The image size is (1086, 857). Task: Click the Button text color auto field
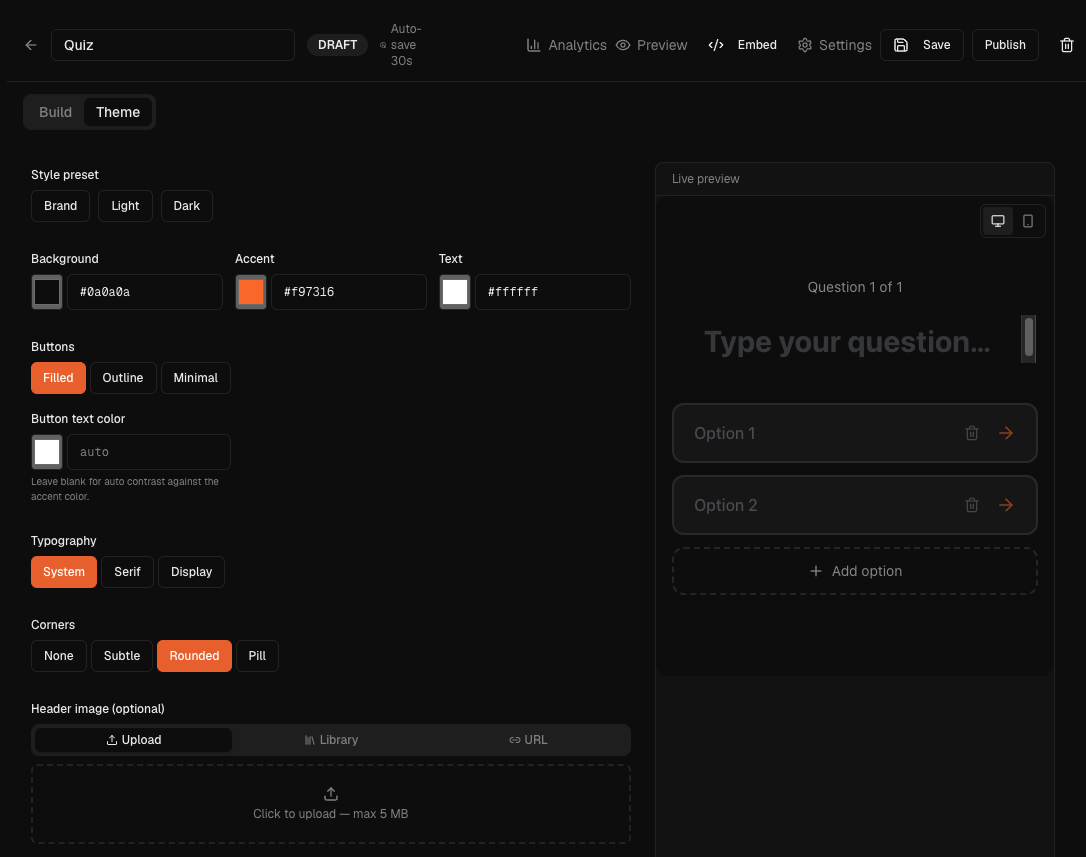tap(149, 452)
